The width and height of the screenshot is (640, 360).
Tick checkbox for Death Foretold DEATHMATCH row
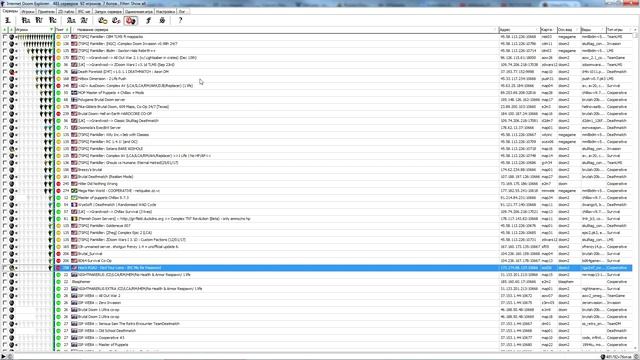tap(5, 72)
